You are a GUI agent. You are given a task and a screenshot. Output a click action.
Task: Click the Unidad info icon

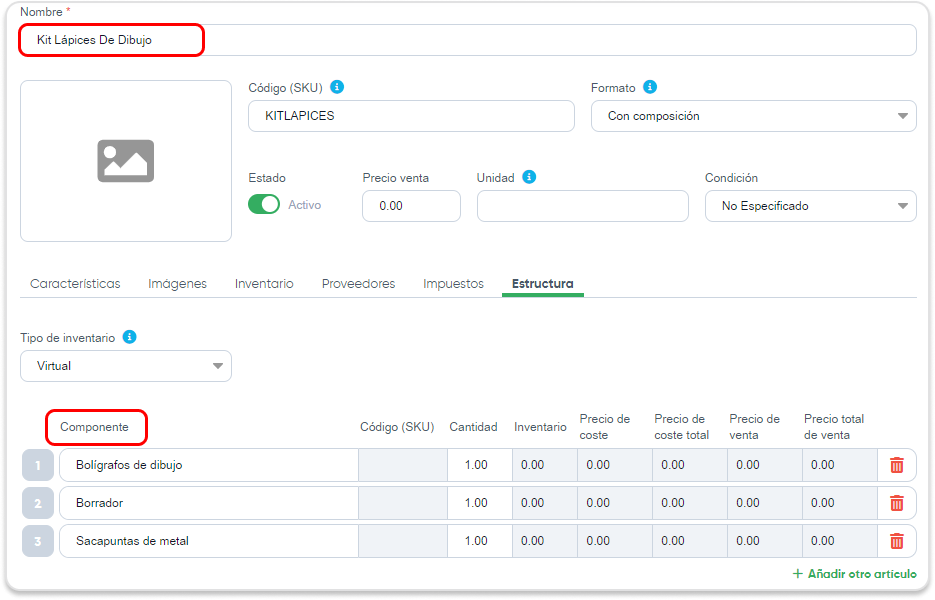(x=529, y=177)
